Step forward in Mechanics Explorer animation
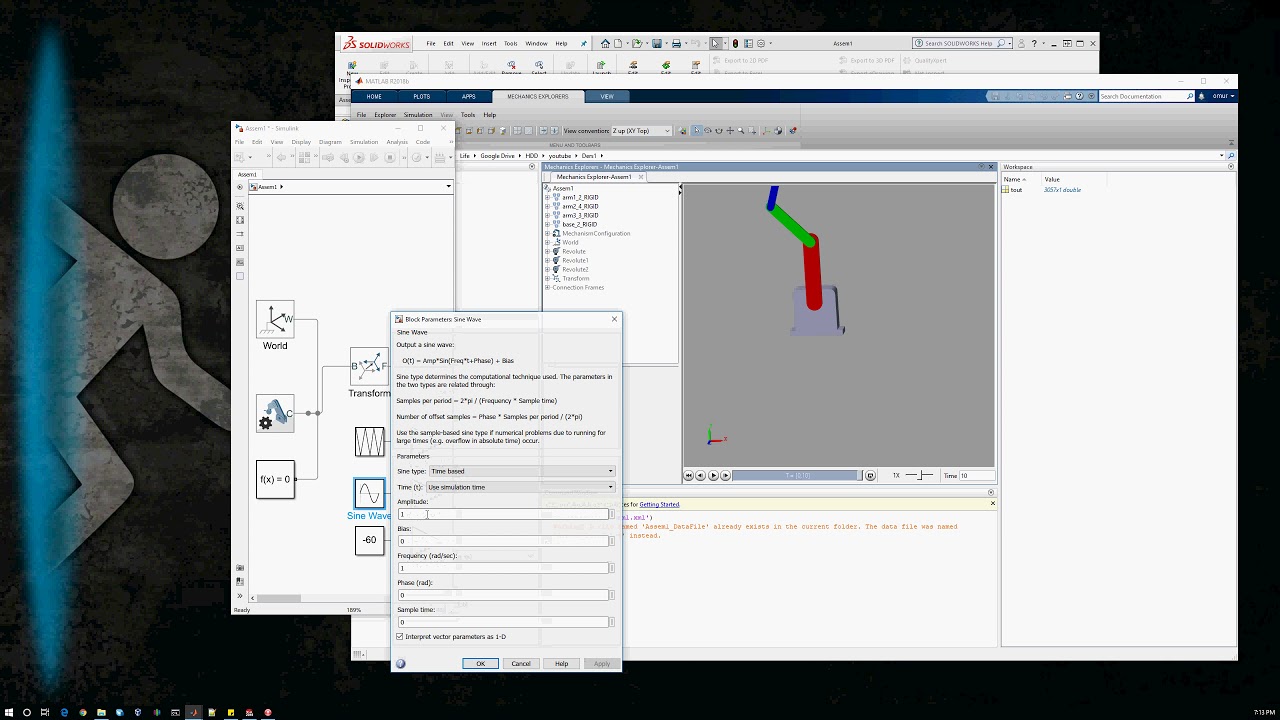 tap(725, 476)
